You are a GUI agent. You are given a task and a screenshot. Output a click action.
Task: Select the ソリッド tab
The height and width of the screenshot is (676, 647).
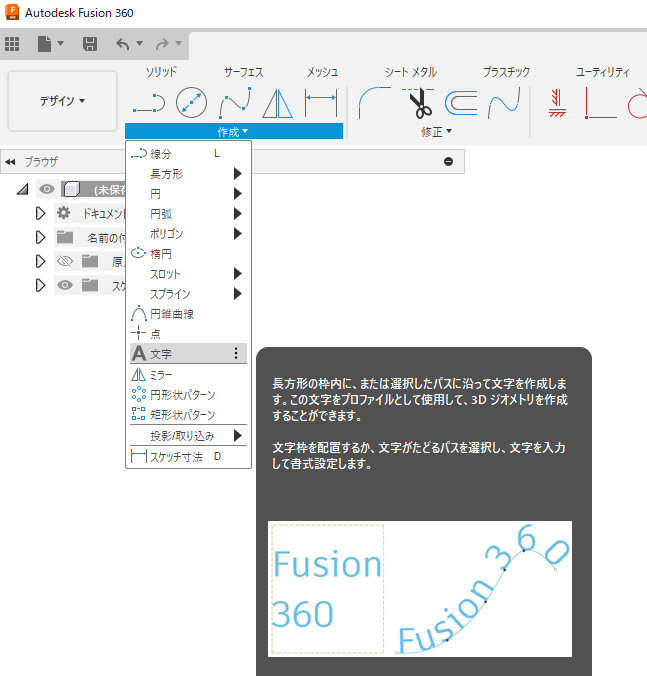(x=161, y=72)
